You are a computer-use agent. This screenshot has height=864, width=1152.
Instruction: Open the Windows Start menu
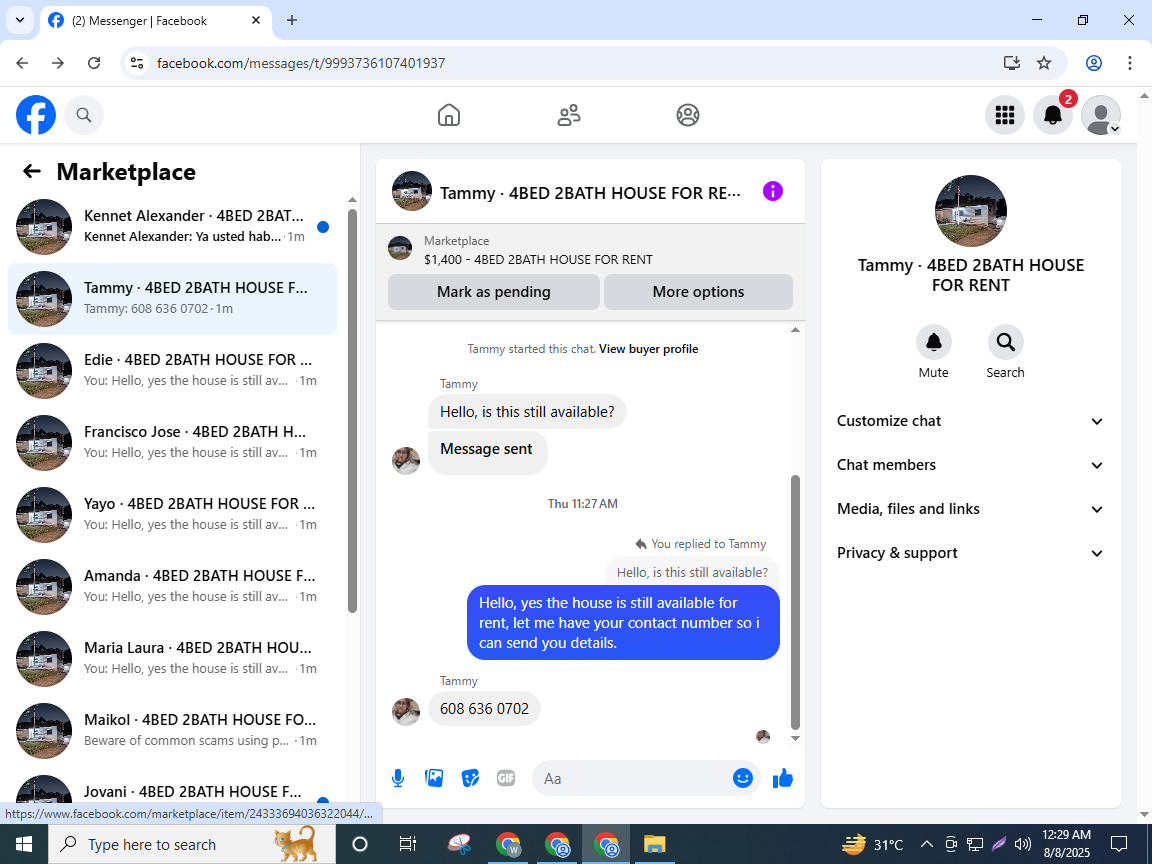24,844
